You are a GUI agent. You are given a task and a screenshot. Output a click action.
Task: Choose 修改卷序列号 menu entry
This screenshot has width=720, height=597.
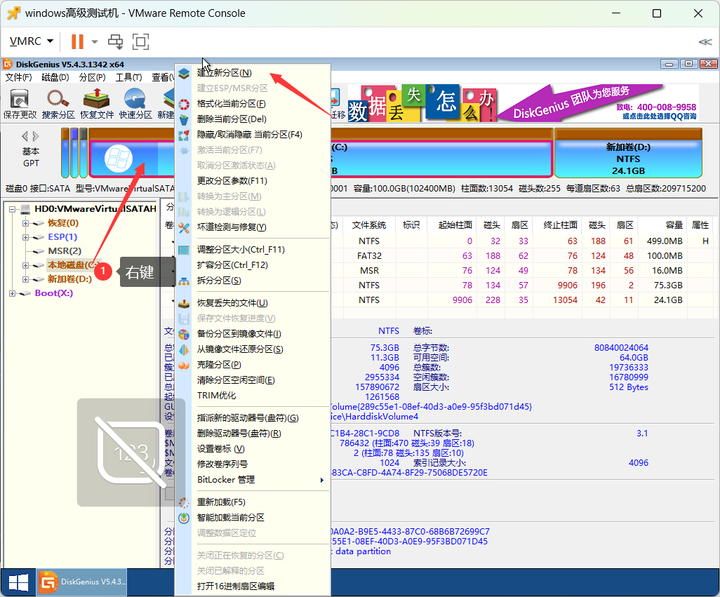253,464
